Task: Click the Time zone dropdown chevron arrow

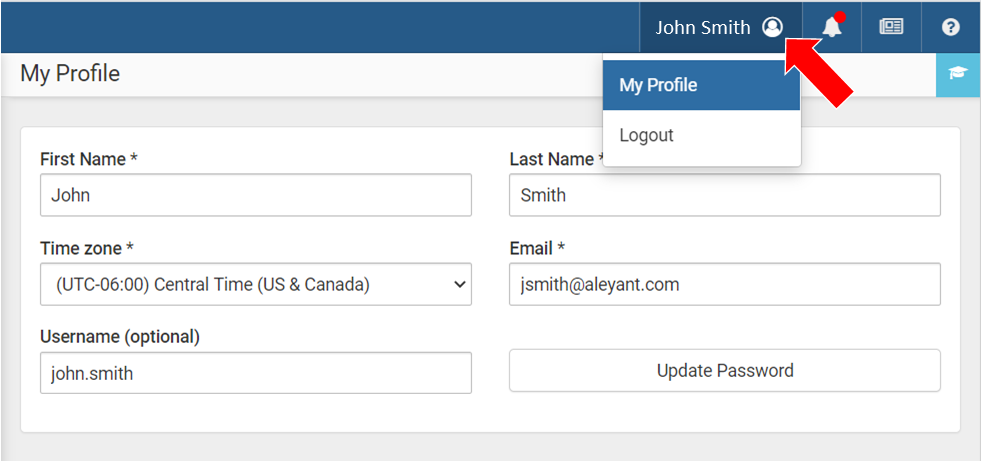Action: tap(460, 285)
